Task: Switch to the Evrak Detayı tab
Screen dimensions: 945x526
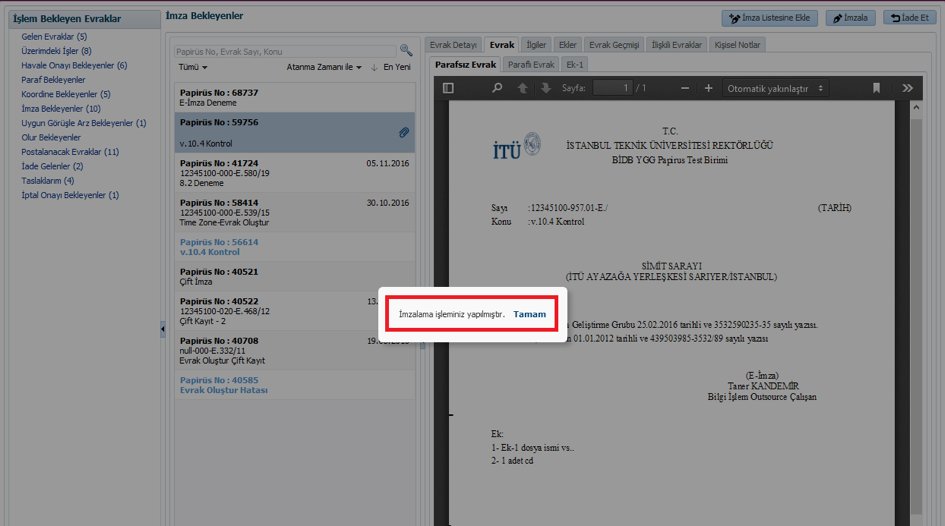Action: [x=453, y=45]
